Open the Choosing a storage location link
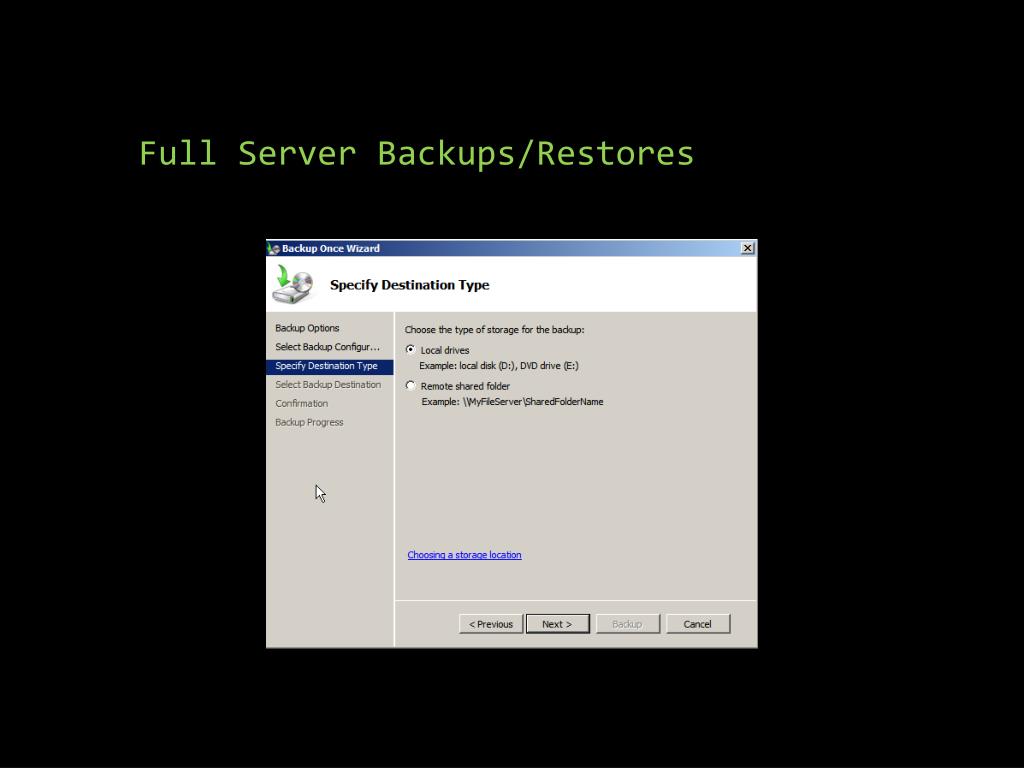The image size is (1024, 768). tap(464, 555)
